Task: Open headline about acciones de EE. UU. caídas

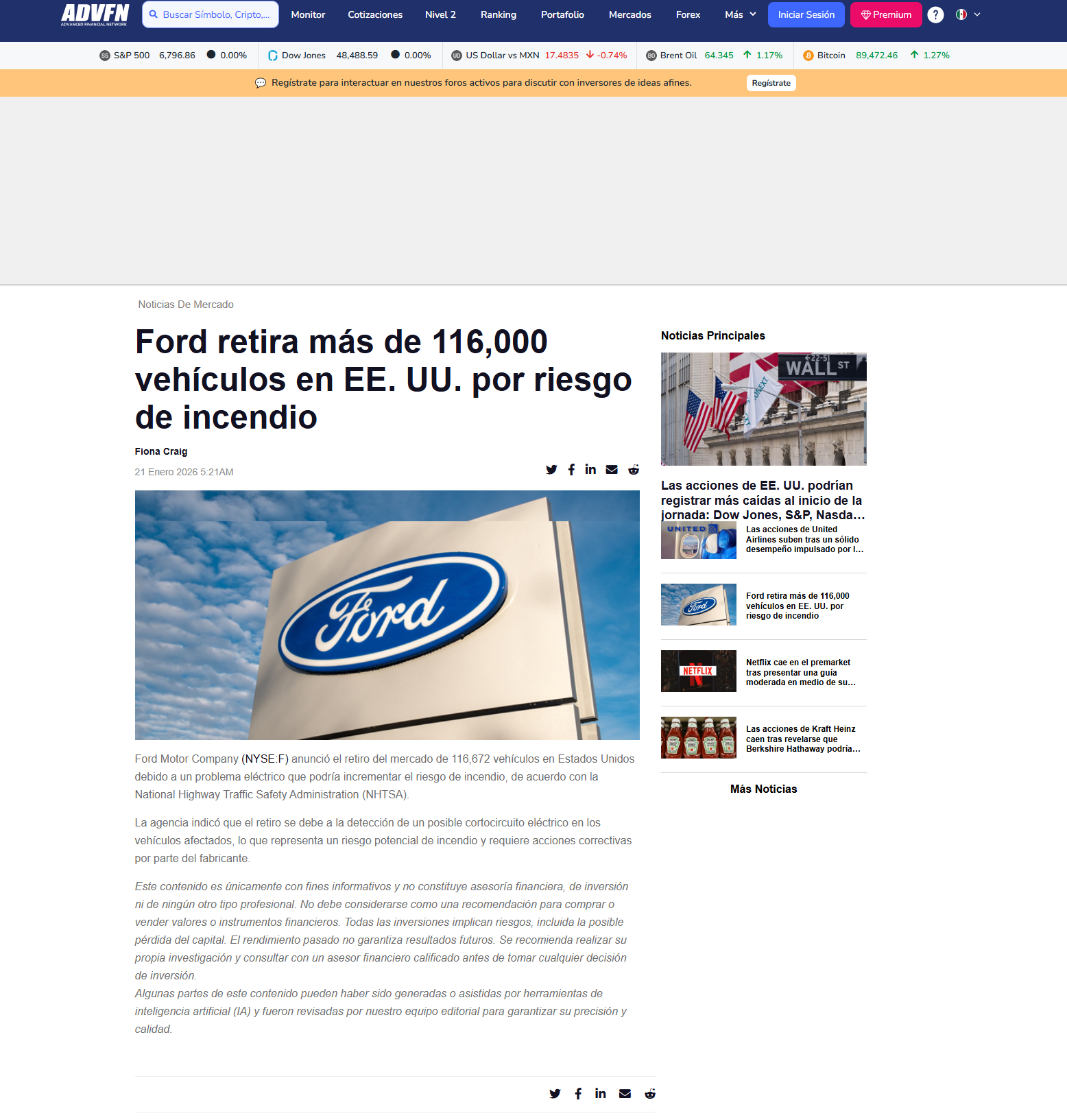Action: (x=763, y=501)
